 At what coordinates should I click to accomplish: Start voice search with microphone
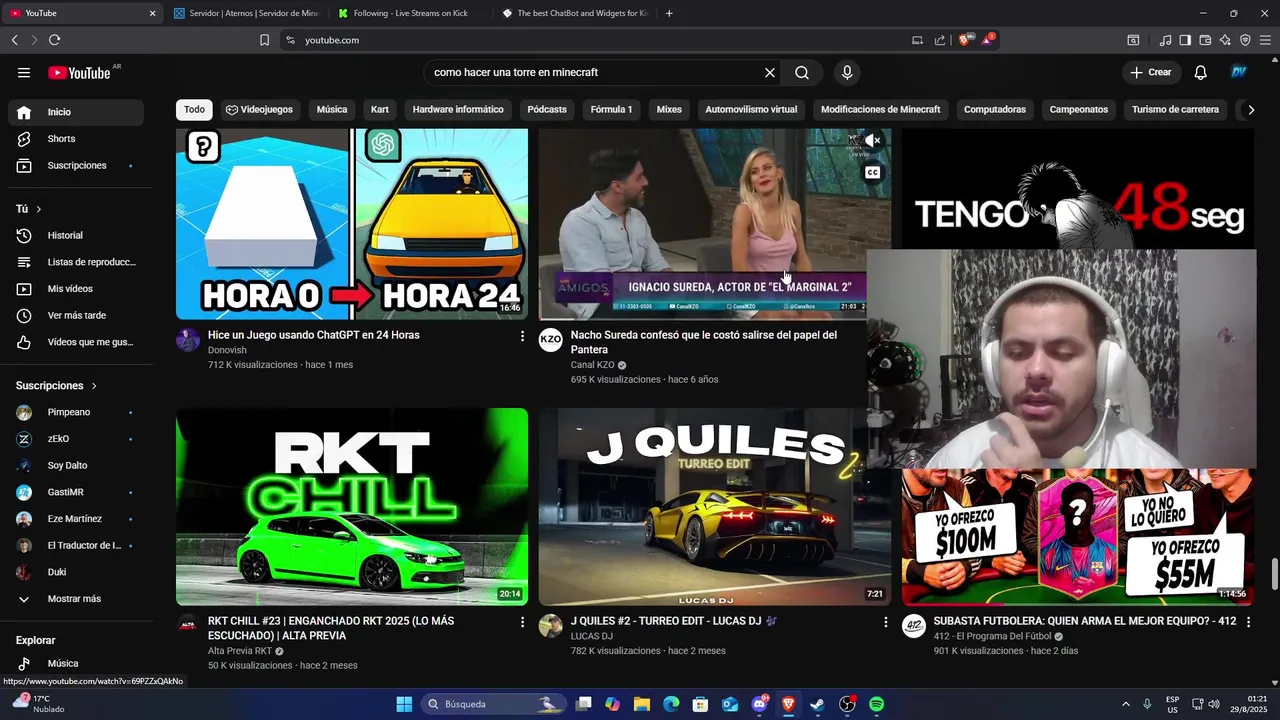point(847,72)
